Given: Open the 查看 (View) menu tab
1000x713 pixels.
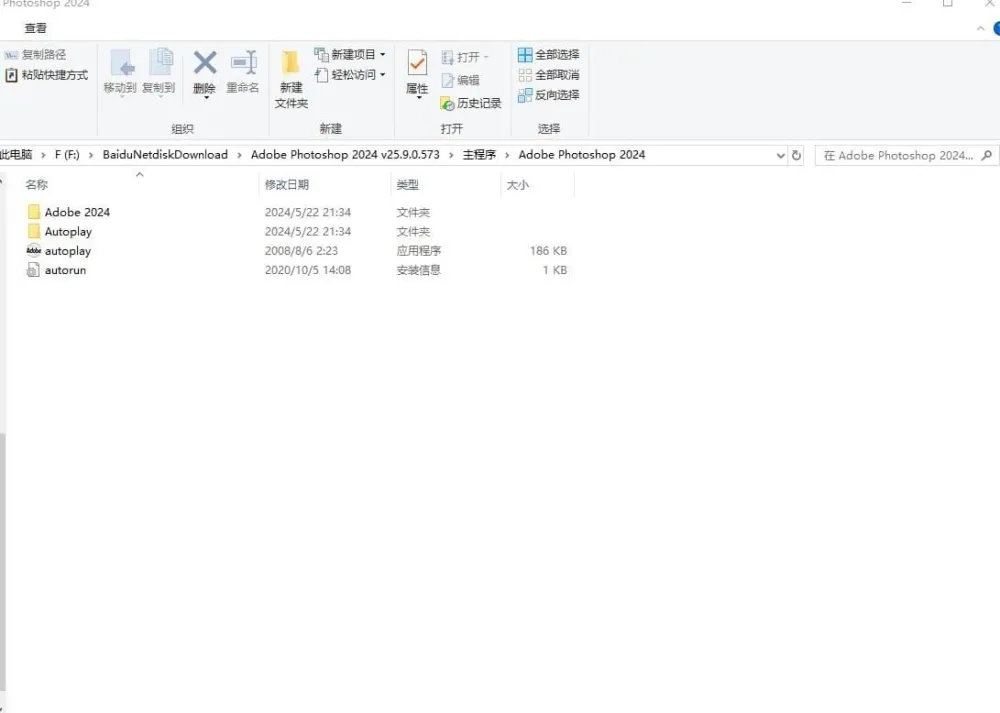Looking at the screenshot, I should (x=34, y=29).
